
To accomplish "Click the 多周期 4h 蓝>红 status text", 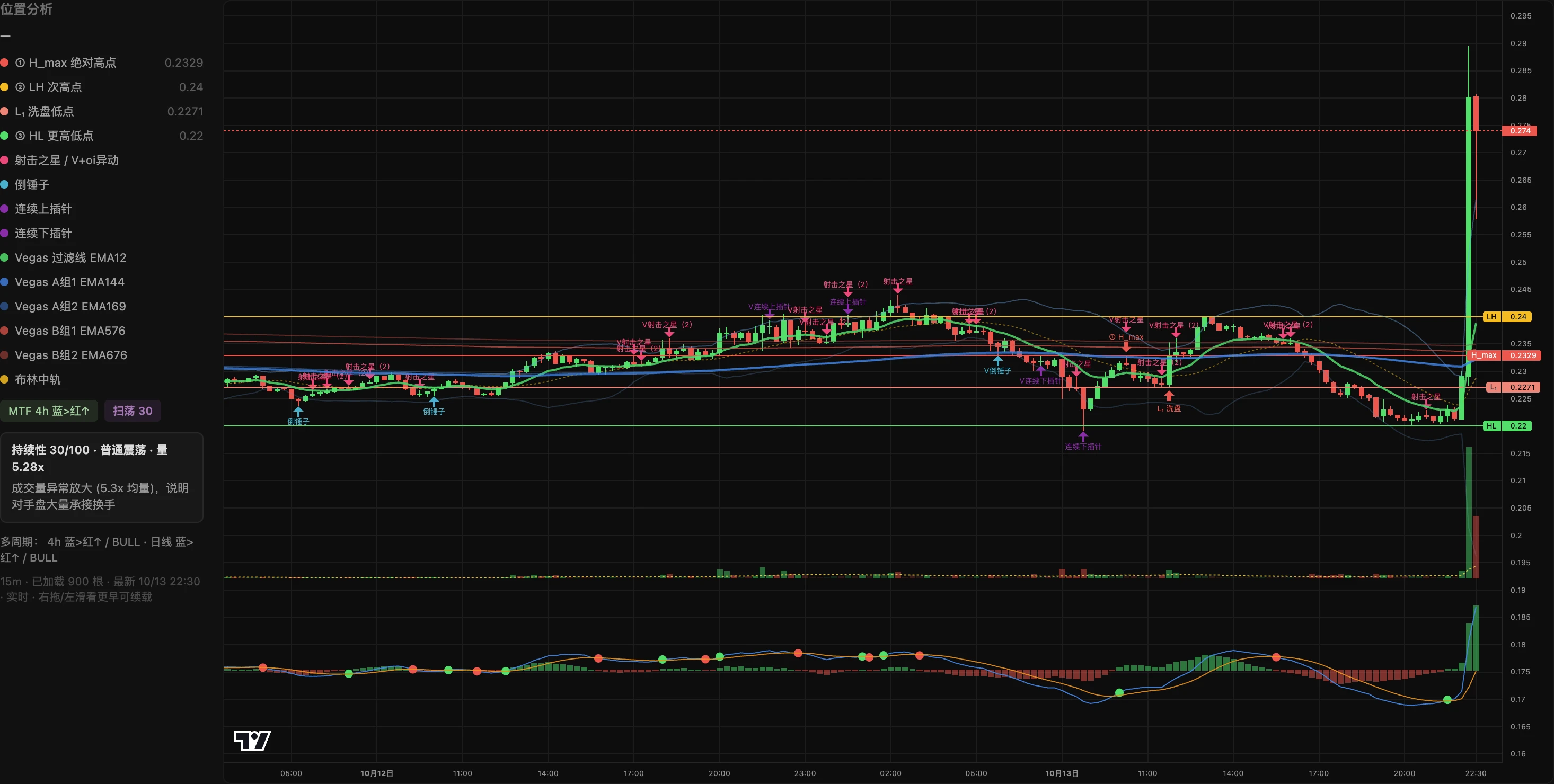I will (96, 549).
